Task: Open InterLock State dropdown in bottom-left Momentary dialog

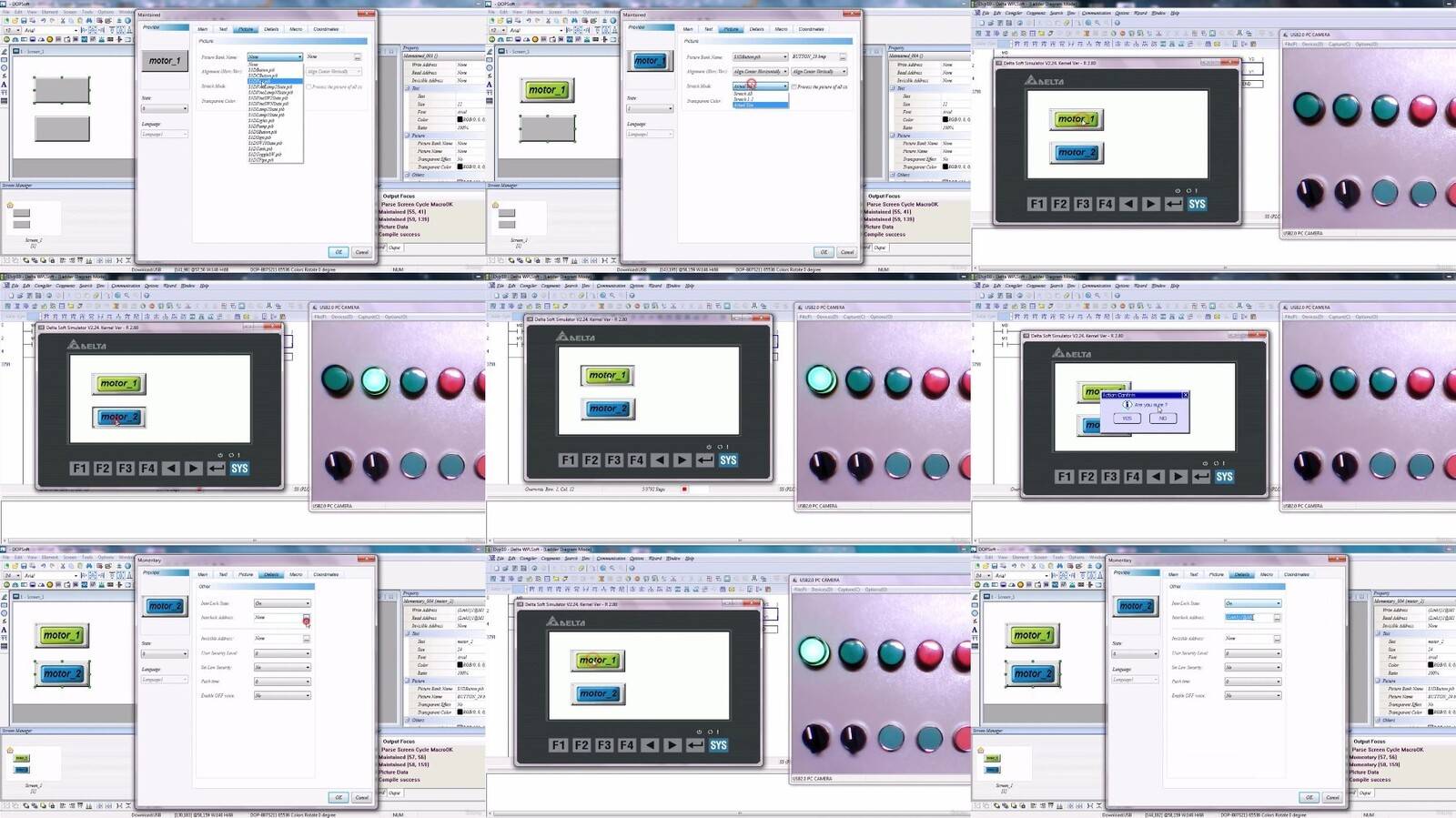Action: 282,602
